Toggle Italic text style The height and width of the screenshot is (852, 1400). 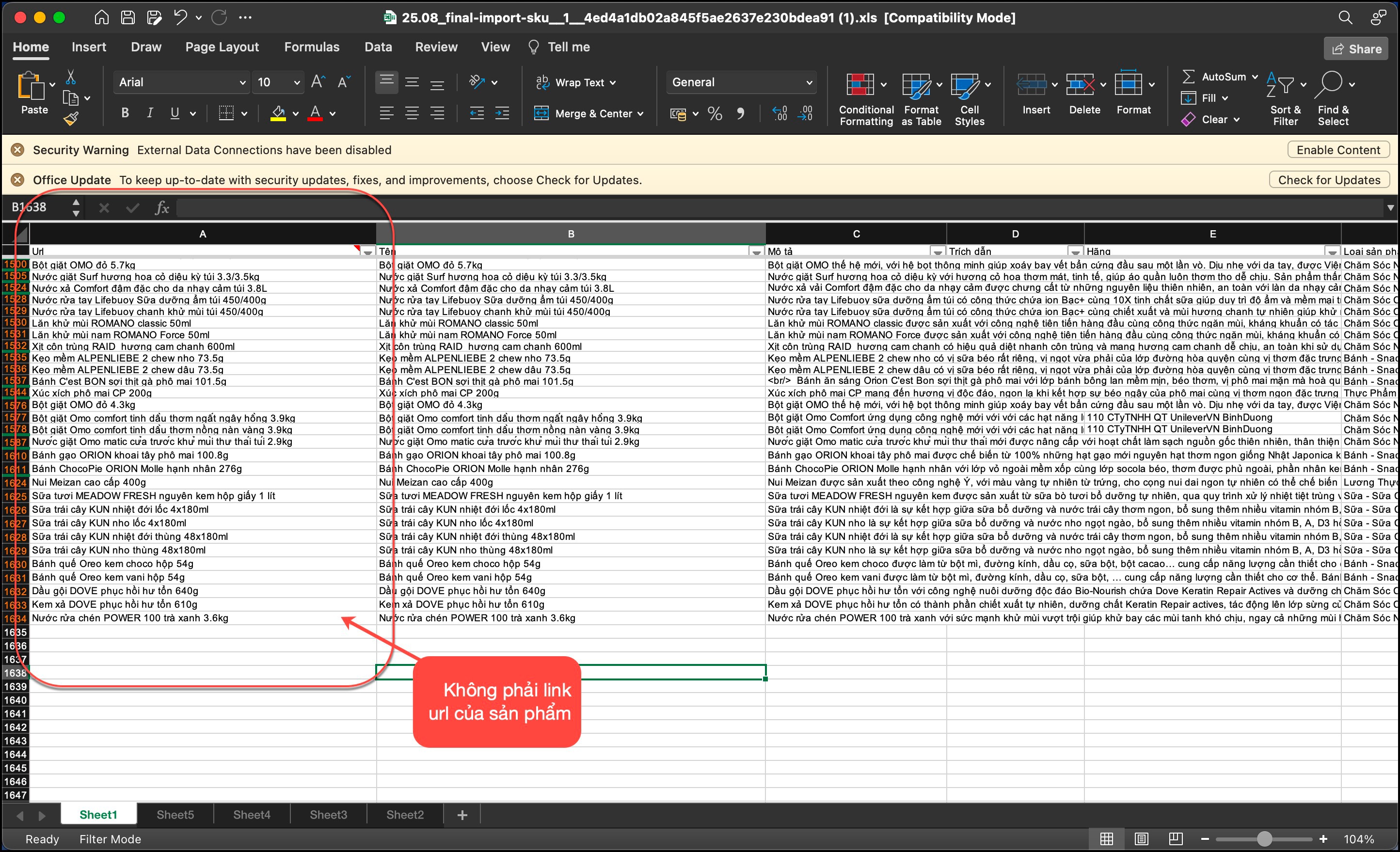click(x=150, y=113)
